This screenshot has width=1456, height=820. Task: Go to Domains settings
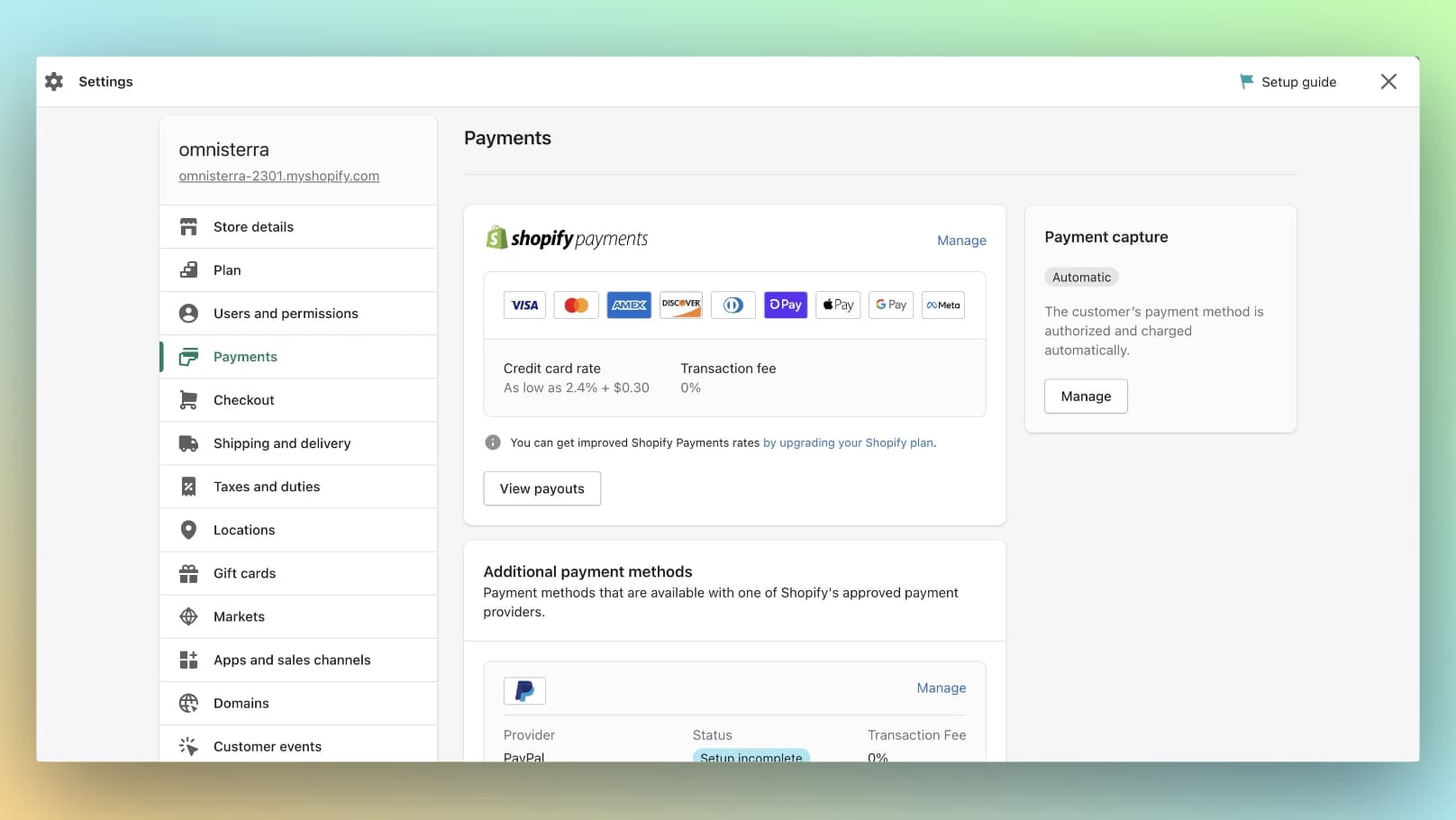pyautogui.click(x=298, y=703)
